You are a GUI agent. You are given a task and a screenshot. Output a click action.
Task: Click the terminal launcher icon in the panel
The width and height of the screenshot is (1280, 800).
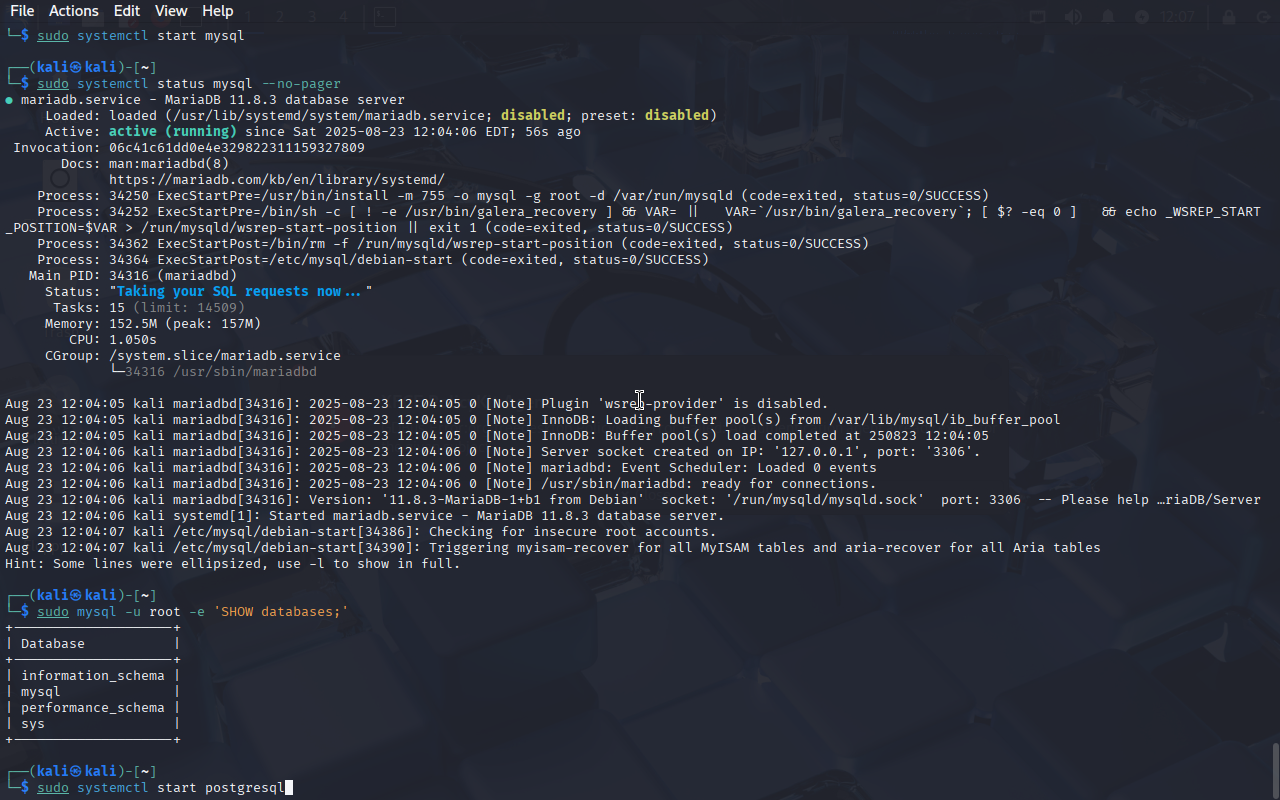click(385, 17)
